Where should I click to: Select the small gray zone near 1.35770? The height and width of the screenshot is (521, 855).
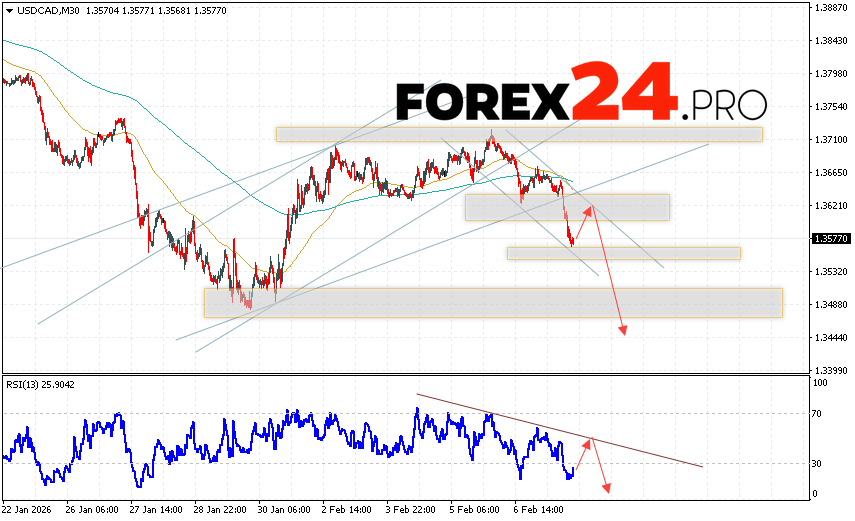click(x=623, y=253)
